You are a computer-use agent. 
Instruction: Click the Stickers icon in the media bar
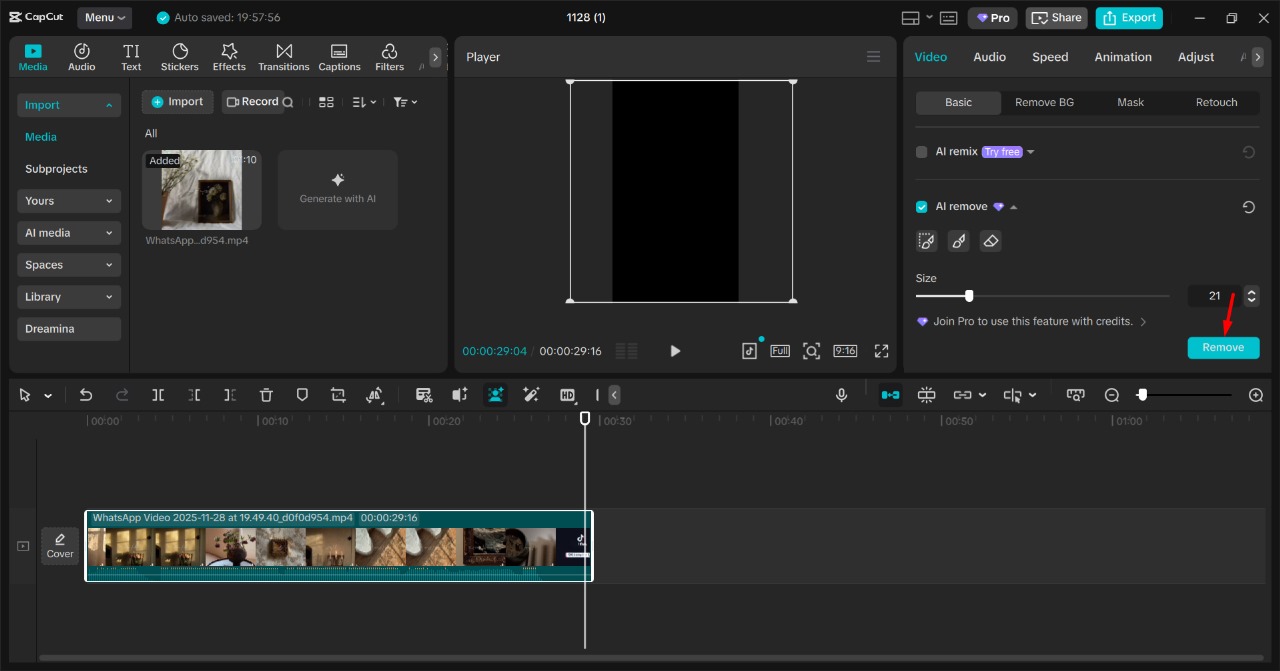(180, 56)
